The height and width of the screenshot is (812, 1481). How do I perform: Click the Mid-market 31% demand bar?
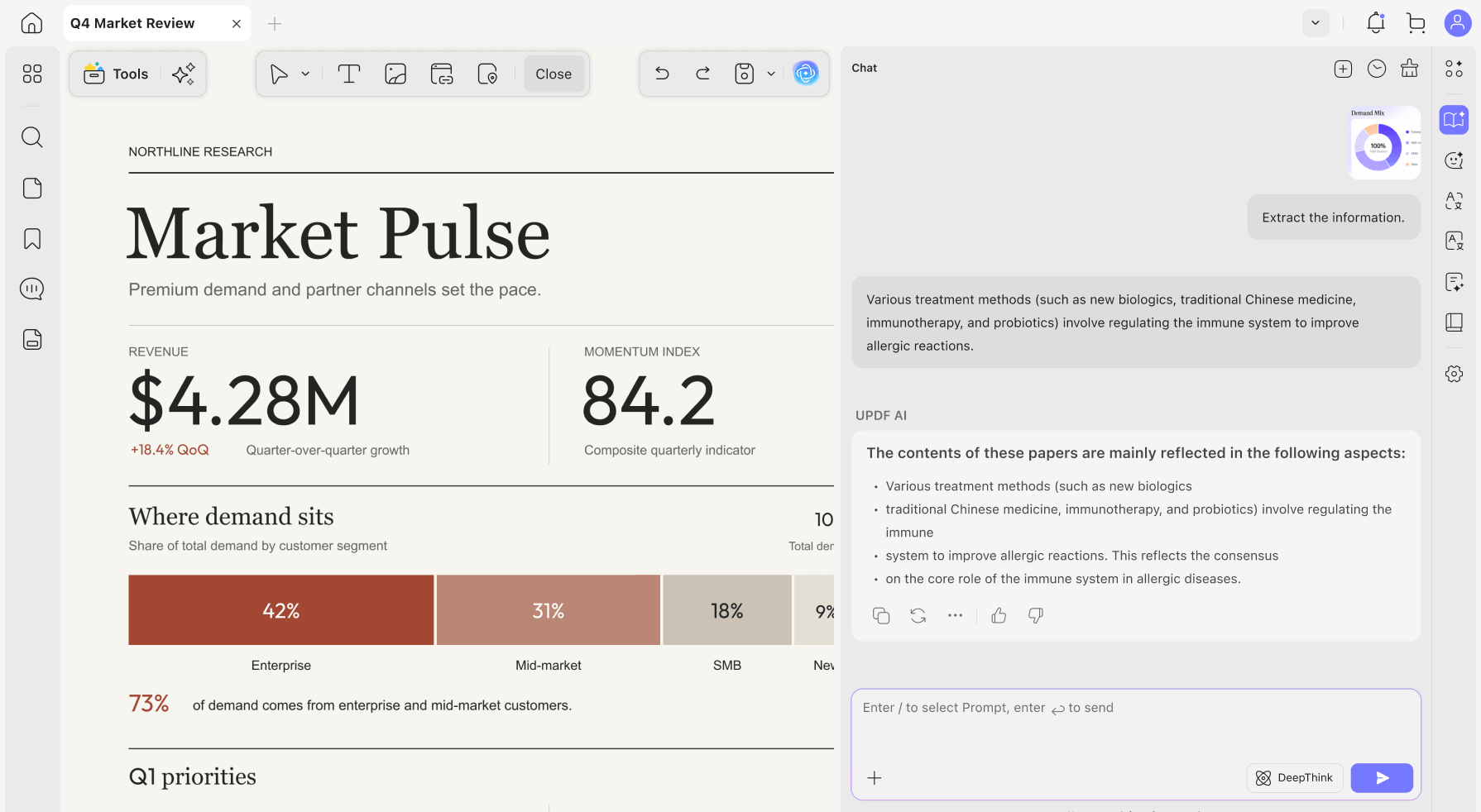pyautogui.click(x=549, y=610)
